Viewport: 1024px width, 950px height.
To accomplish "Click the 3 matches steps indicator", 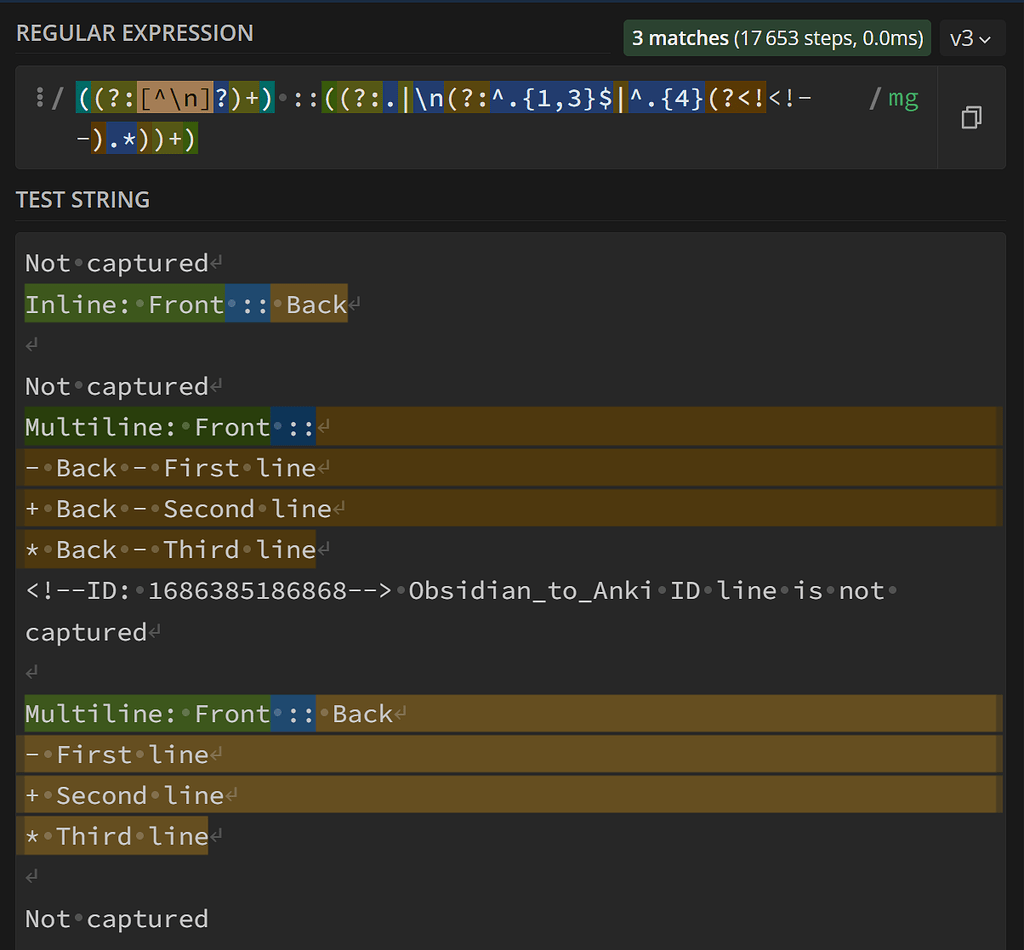I will pyautogui.click(x=776, y=37).
